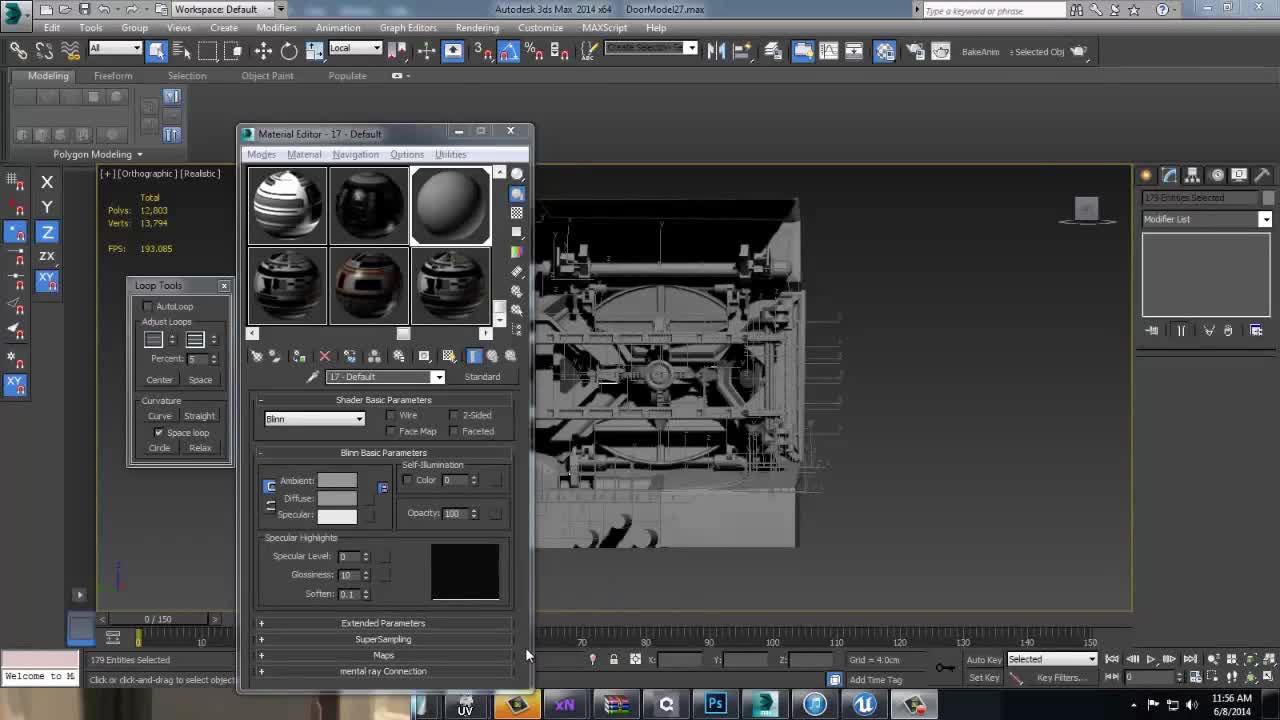This screenshot has width=1280, height=720.
Task: Open the Modify tab in command panel
Action: (x=1169, y=175)
